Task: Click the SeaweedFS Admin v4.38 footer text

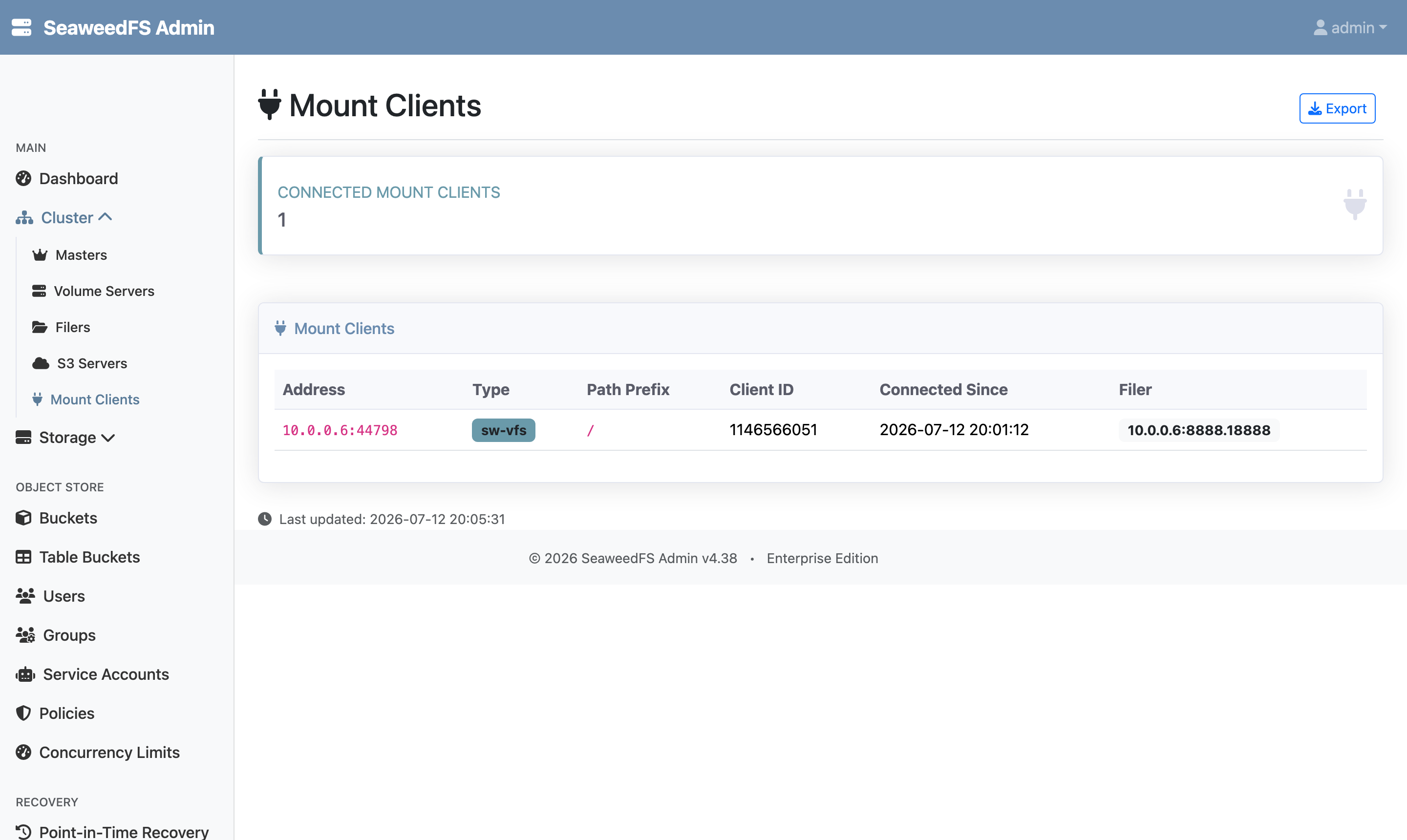Action: tap(633, 558)
